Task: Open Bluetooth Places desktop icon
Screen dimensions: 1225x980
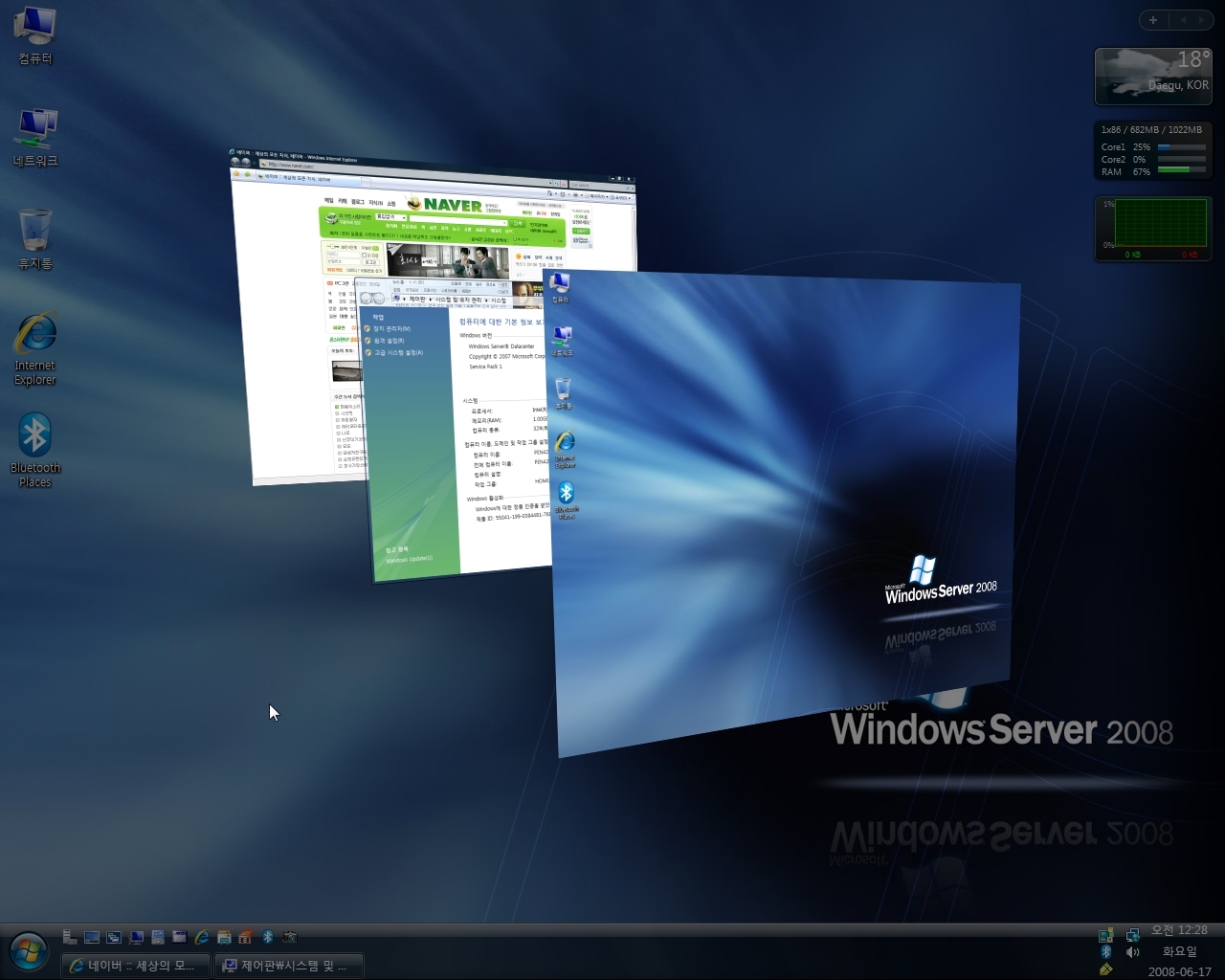Action: click(35, 451)
